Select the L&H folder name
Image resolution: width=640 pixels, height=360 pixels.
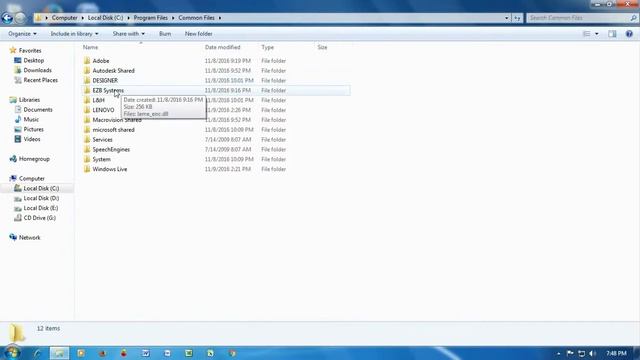tap(98, 100)
